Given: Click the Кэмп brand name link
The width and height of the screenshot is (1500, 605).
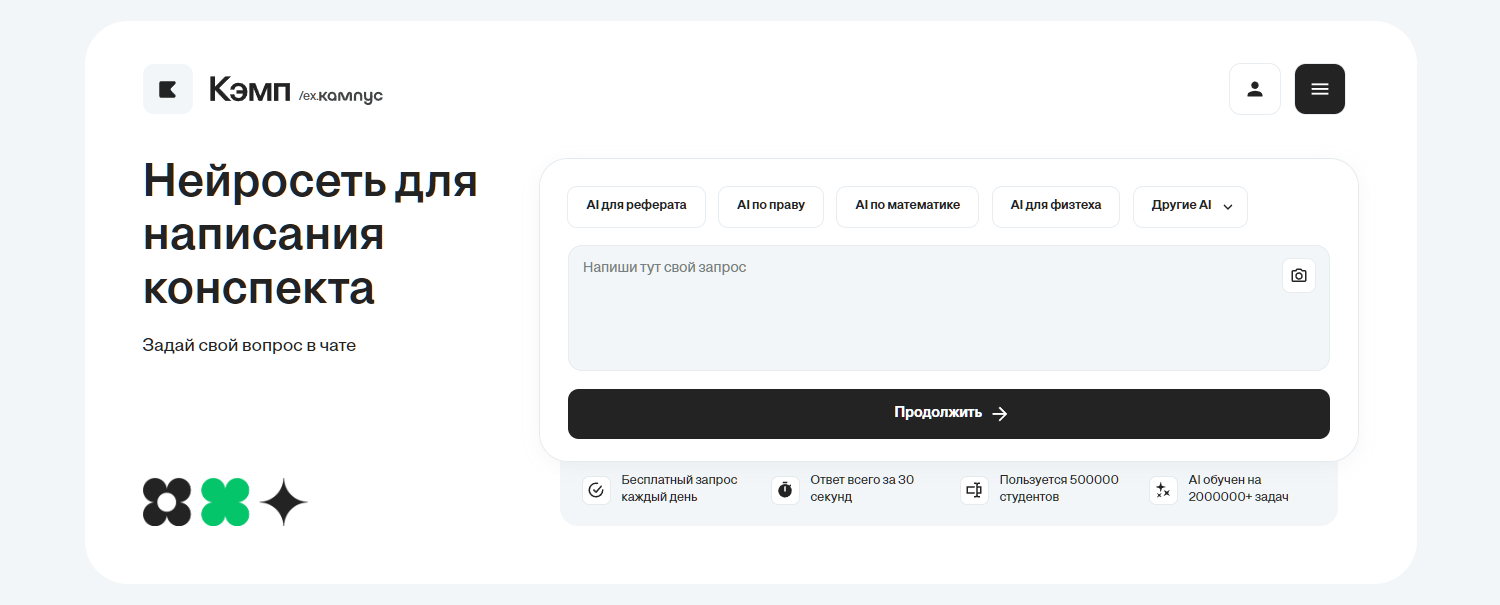Looking at the screenshot, I should click(x=249, y=89).
